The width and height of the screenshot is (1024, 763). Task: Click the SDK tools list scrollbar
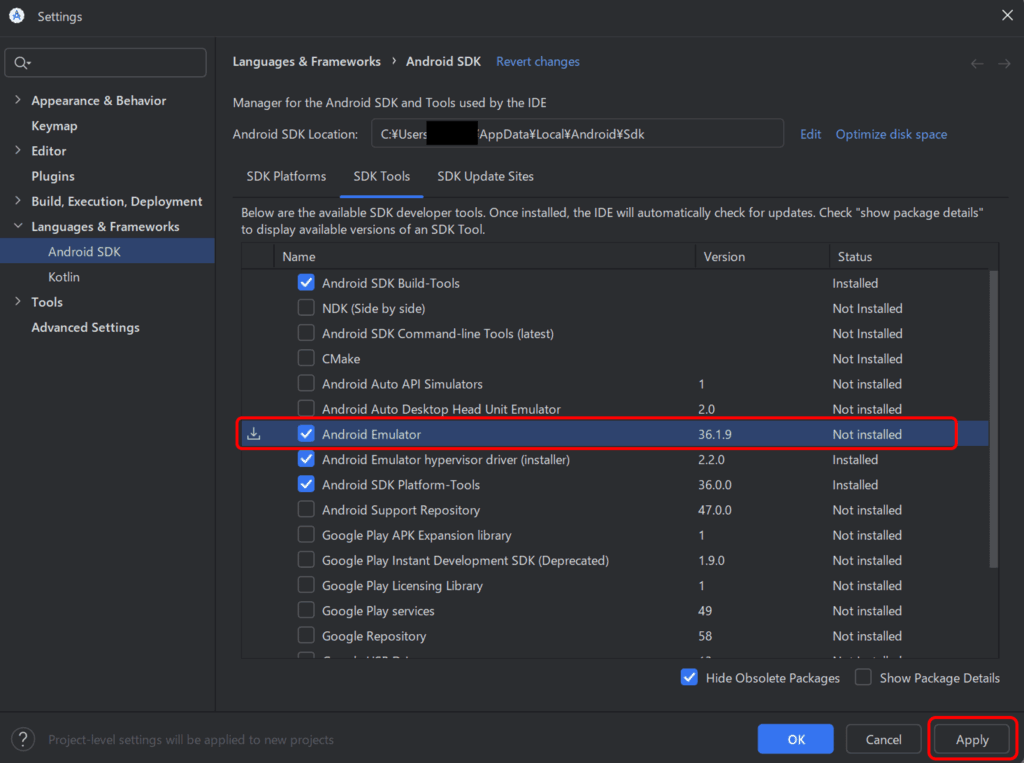(x=993, y=419)
